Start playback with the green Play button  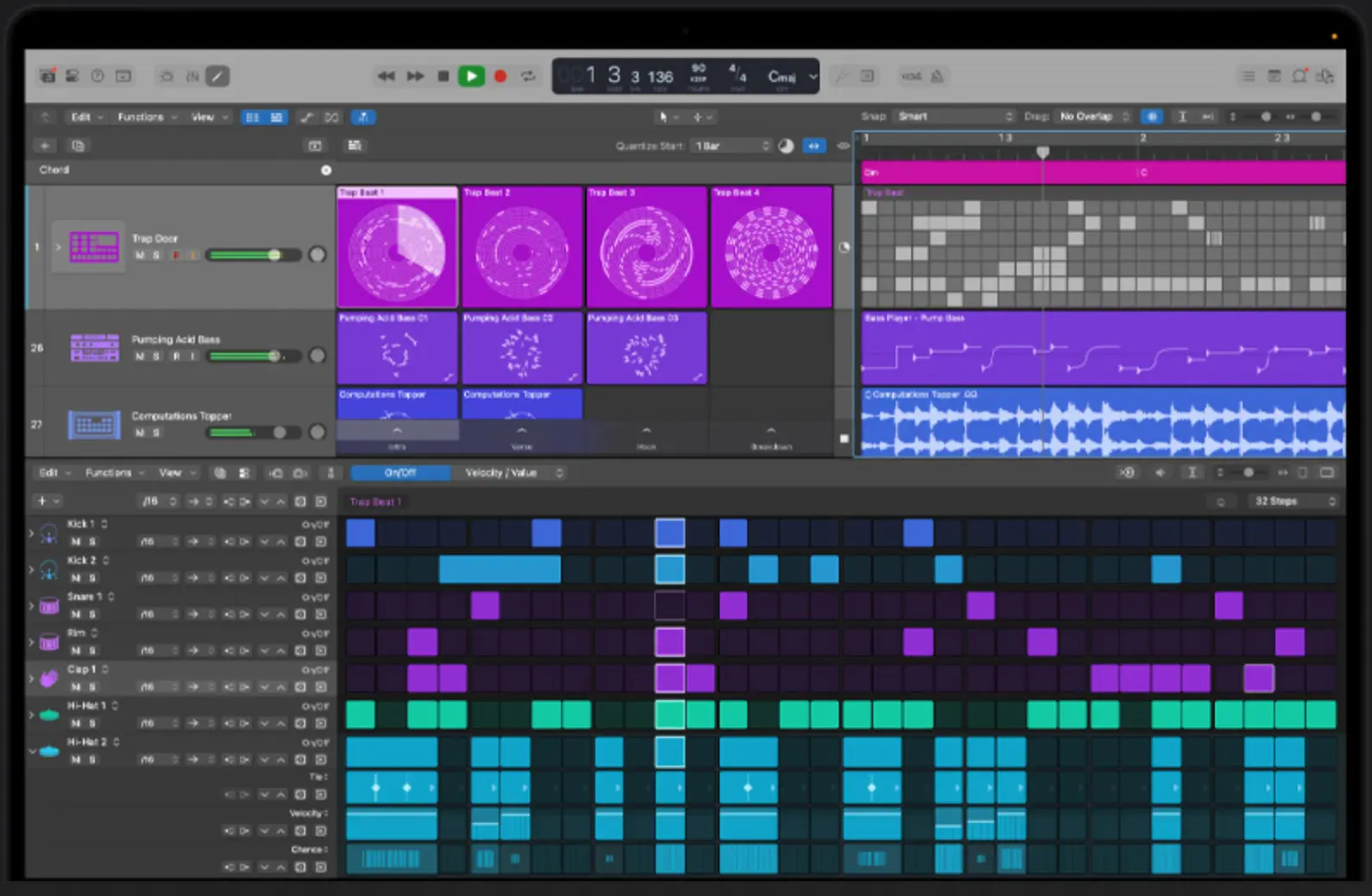pos(471,76)
